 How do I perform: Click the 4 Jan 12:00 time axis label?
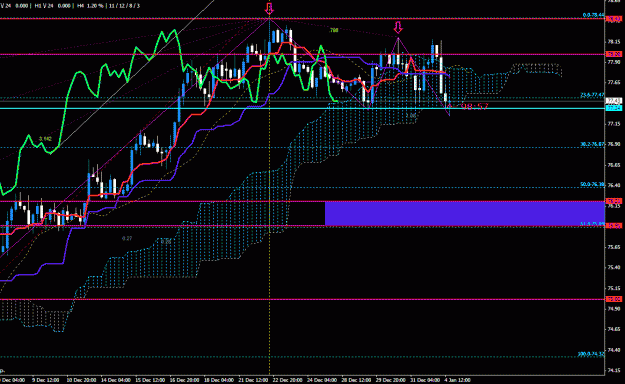(x=458, y=380)
